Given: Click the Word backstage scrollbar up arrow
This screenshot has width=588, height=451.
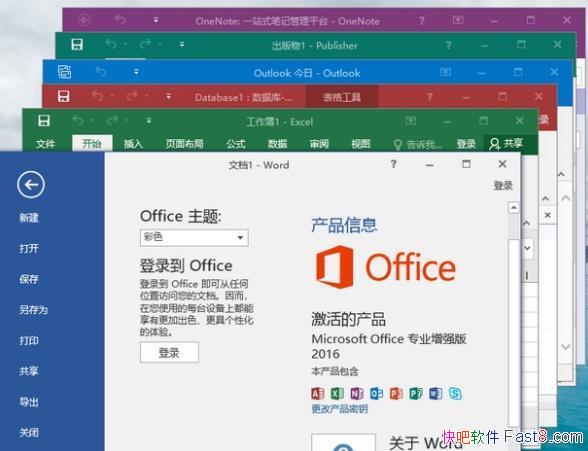Looking at the screenshot, I should tap(513, 207).
